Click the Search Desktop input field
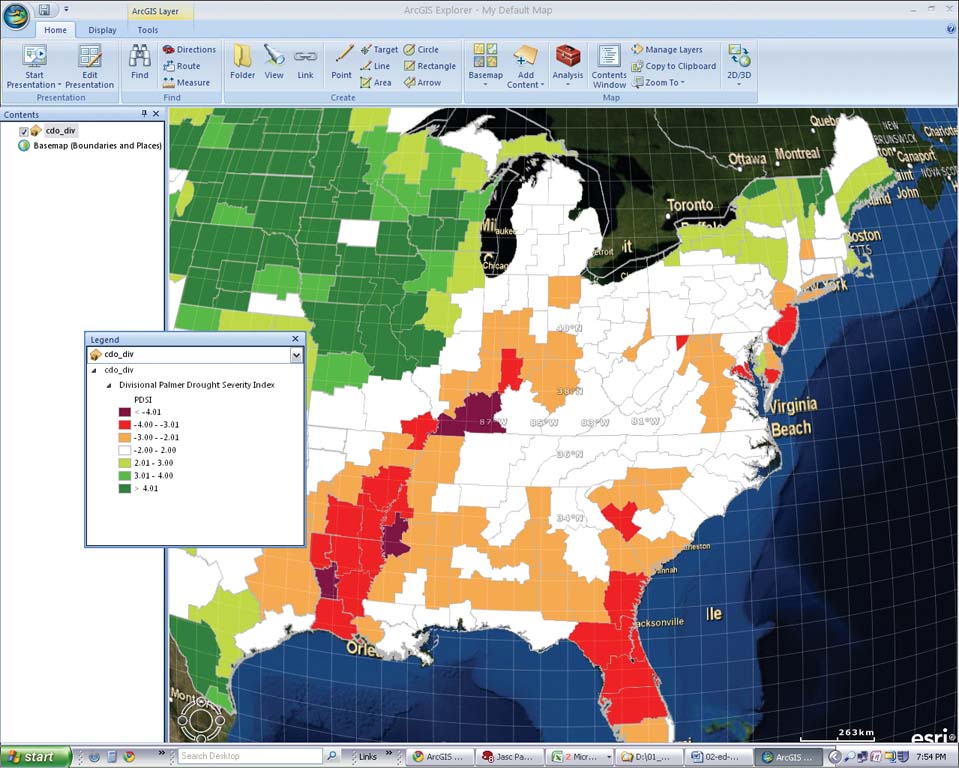This screenshot has width=959, height=768. (250, 756)
